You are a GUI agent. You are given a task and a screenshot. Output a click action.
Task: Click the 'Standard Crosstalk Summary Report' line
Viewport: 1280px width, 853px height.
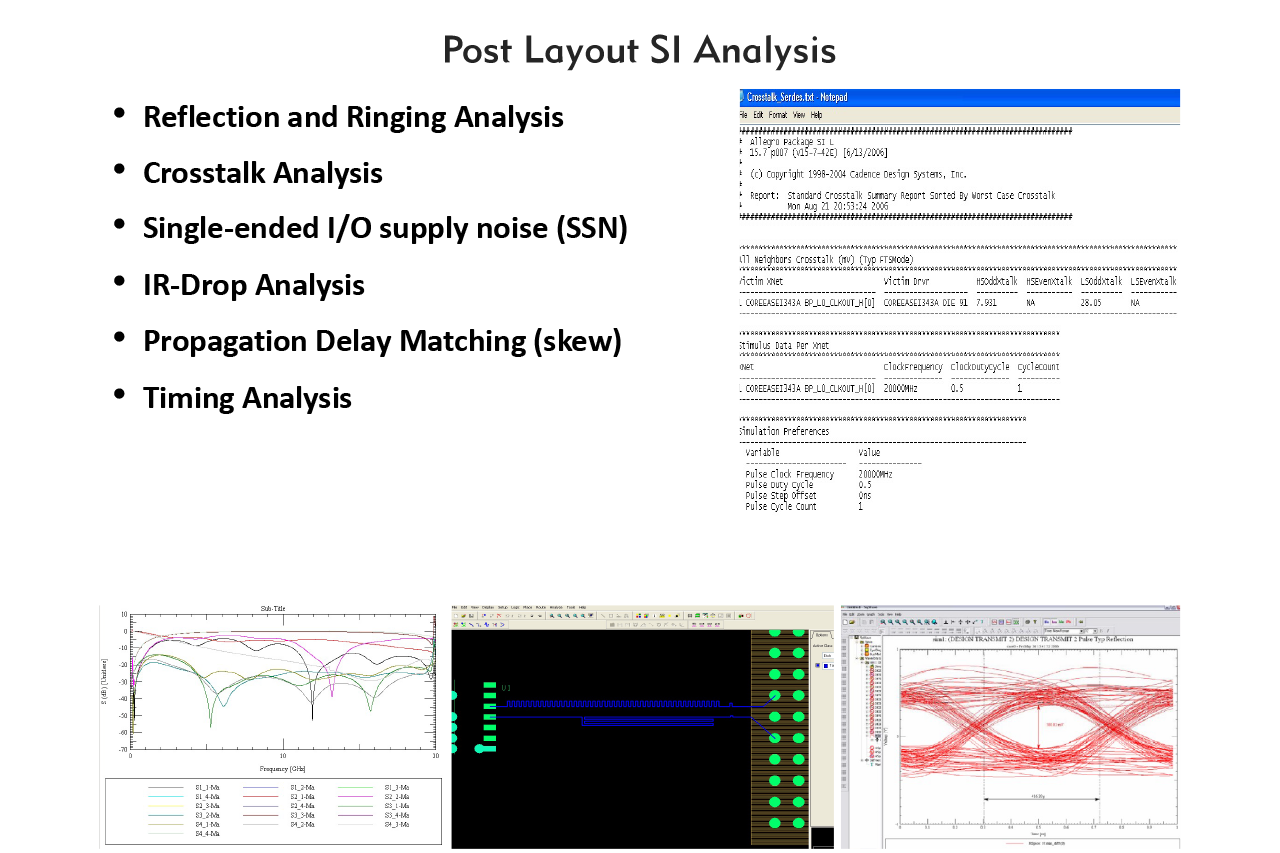[x=902, y=196]
